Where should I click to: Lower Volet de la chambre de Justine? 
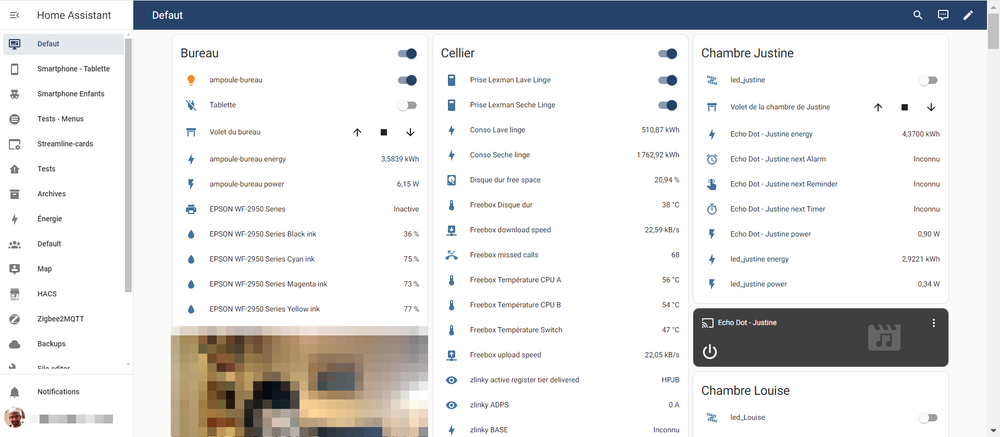pos(931,107)
